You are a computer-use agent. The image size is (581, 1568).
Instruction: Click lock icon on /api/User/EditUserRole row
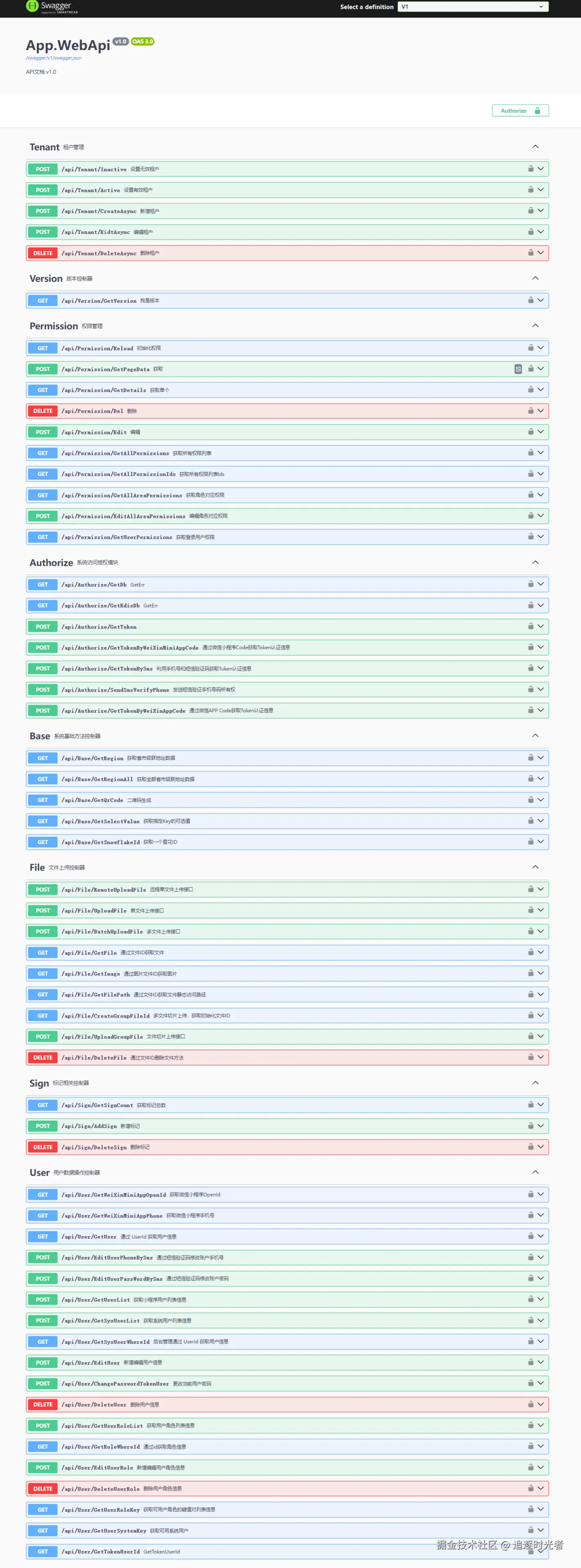531,1467
